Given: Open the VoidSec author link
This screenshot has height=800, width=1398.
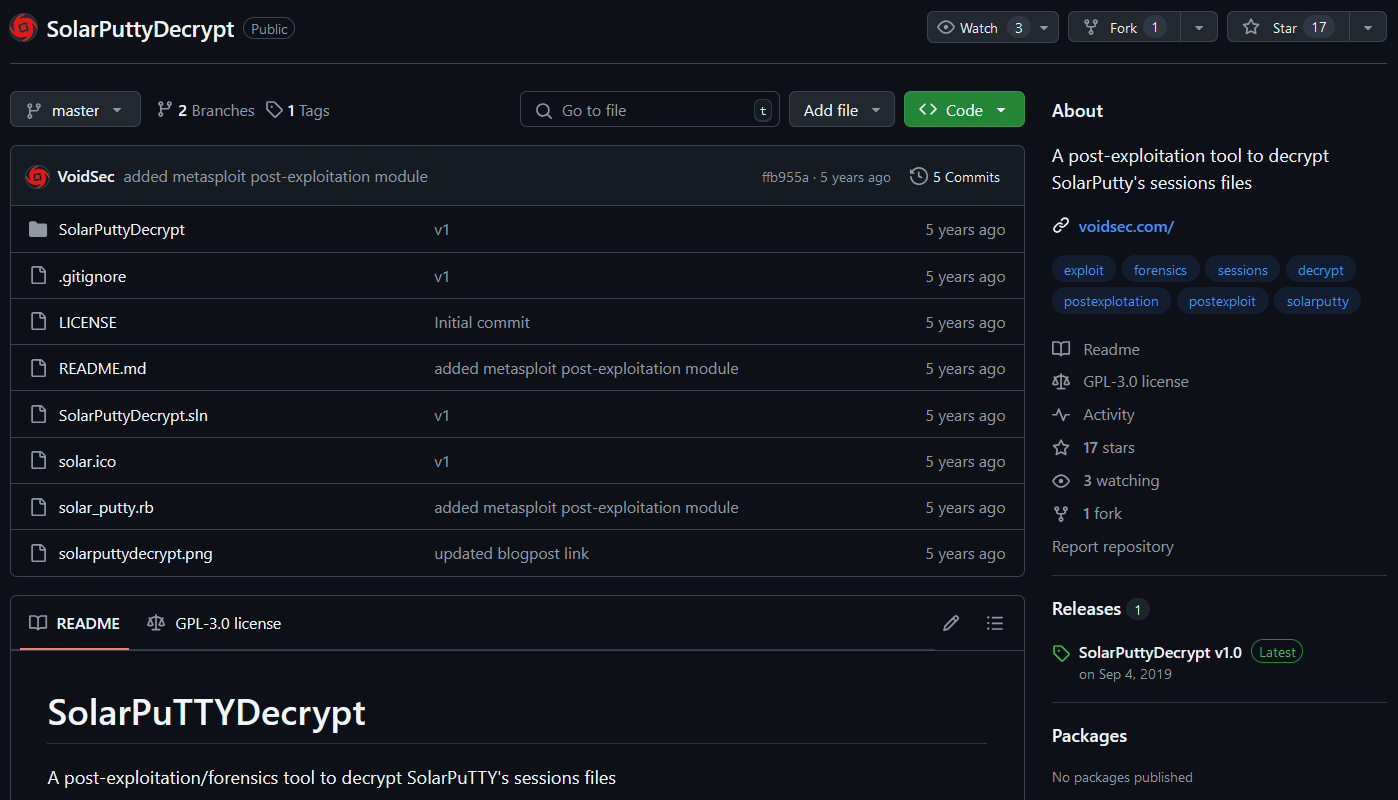Looking at the screenshot, I should pos(86,177).
